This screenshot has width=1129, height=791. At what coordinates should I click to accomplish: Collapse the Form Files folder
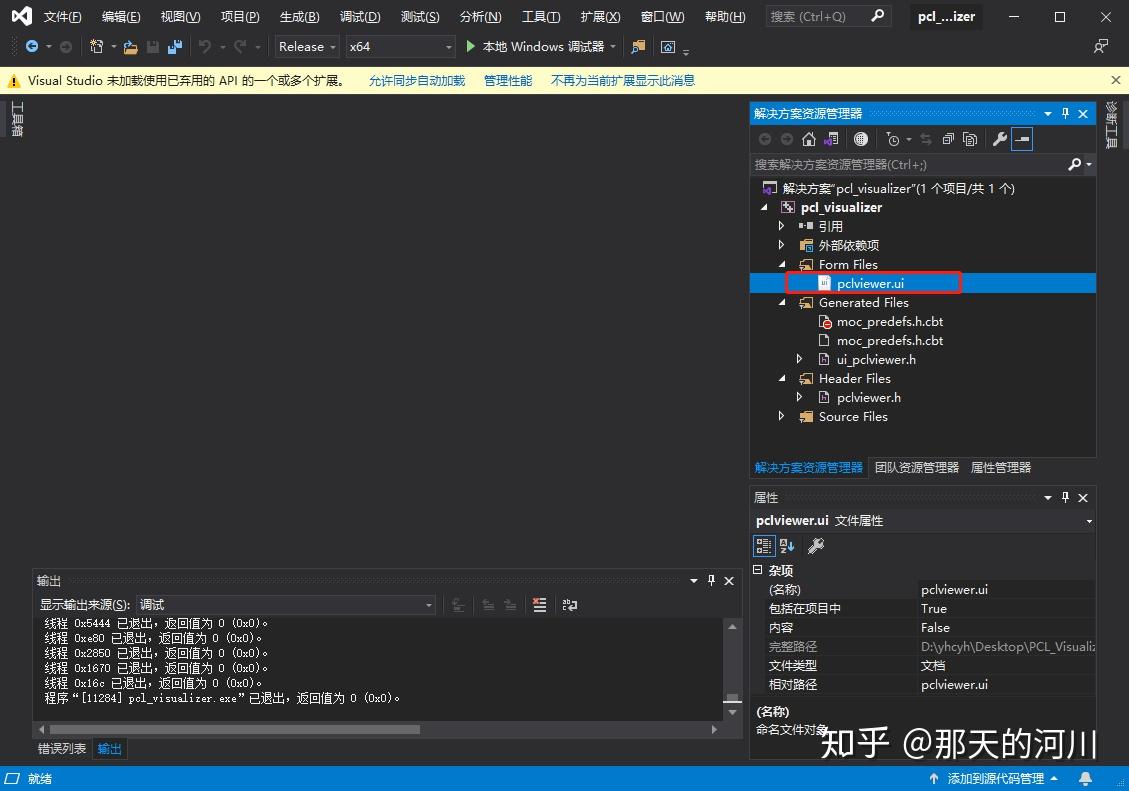pyautogui.click(x=783, y=264)
